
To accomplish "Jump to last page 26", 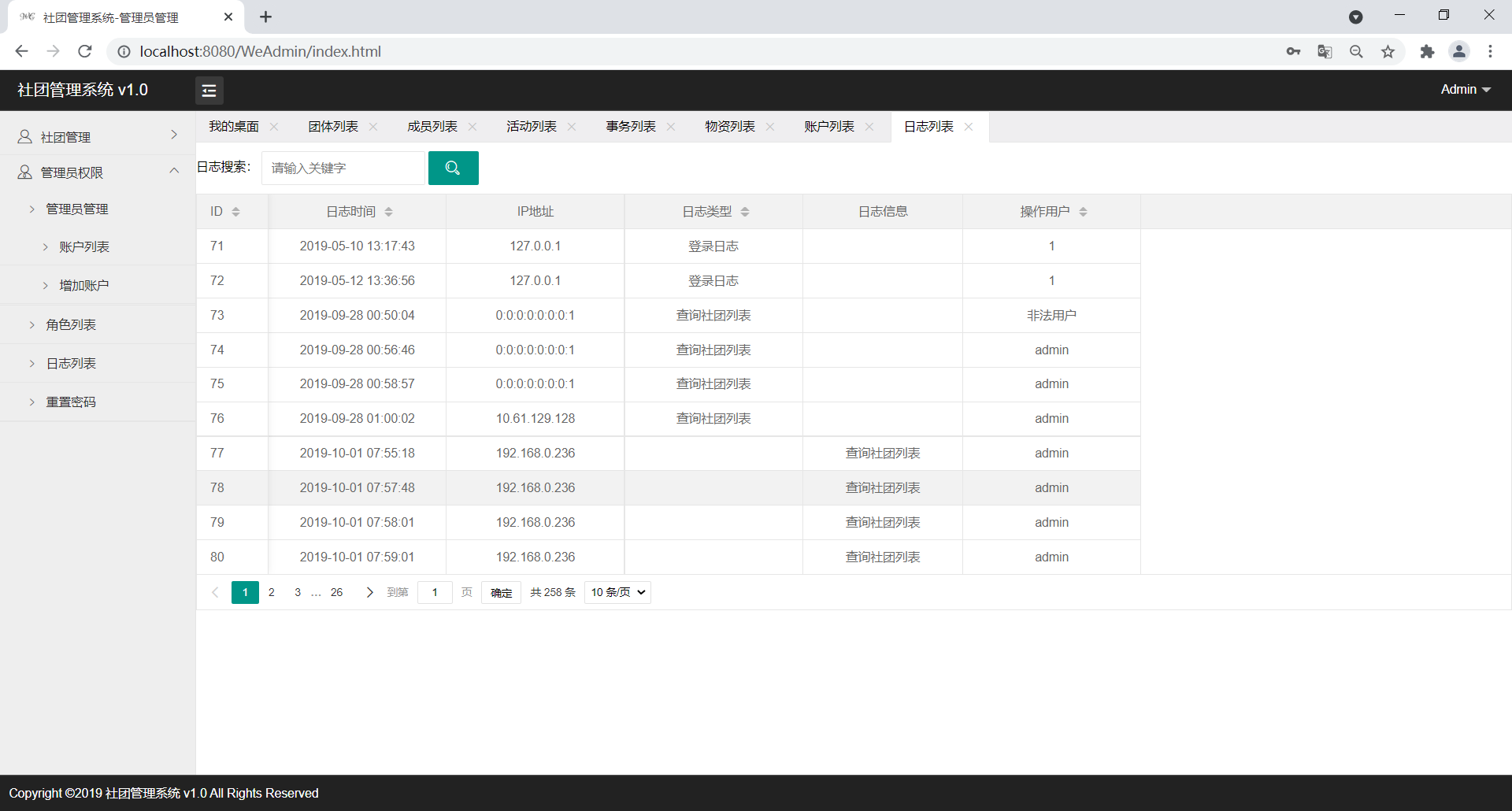I will click(336, 592).
